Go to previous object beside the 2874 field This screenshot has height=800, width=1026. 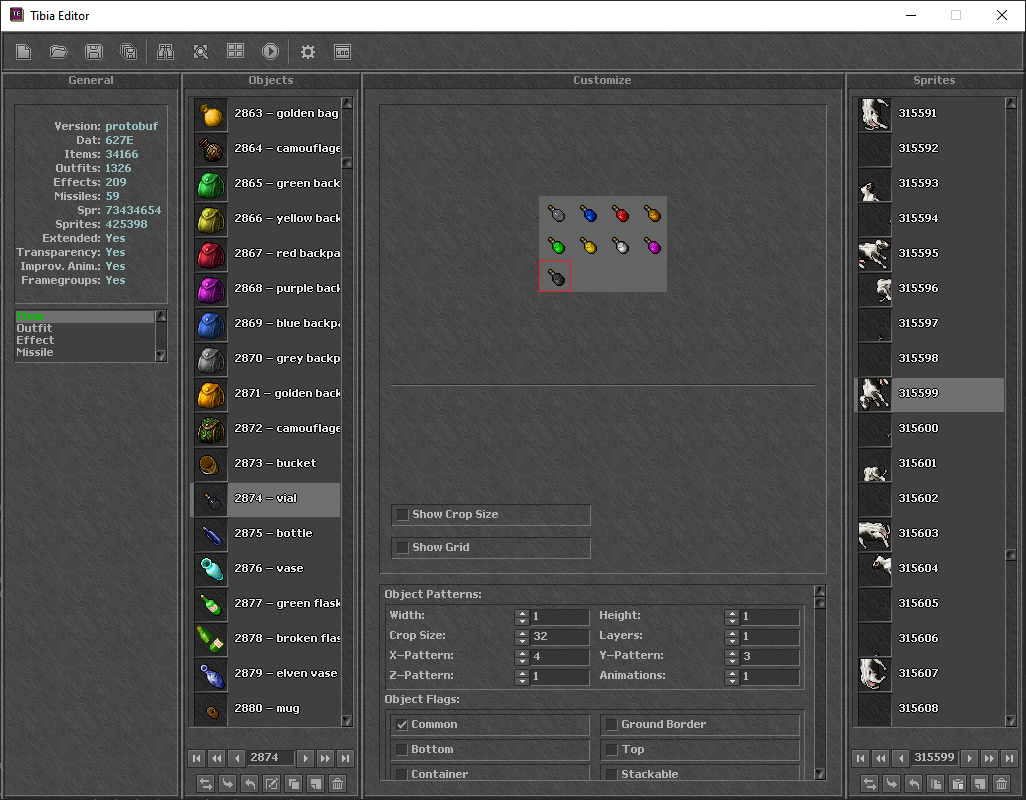click(237, 758)
